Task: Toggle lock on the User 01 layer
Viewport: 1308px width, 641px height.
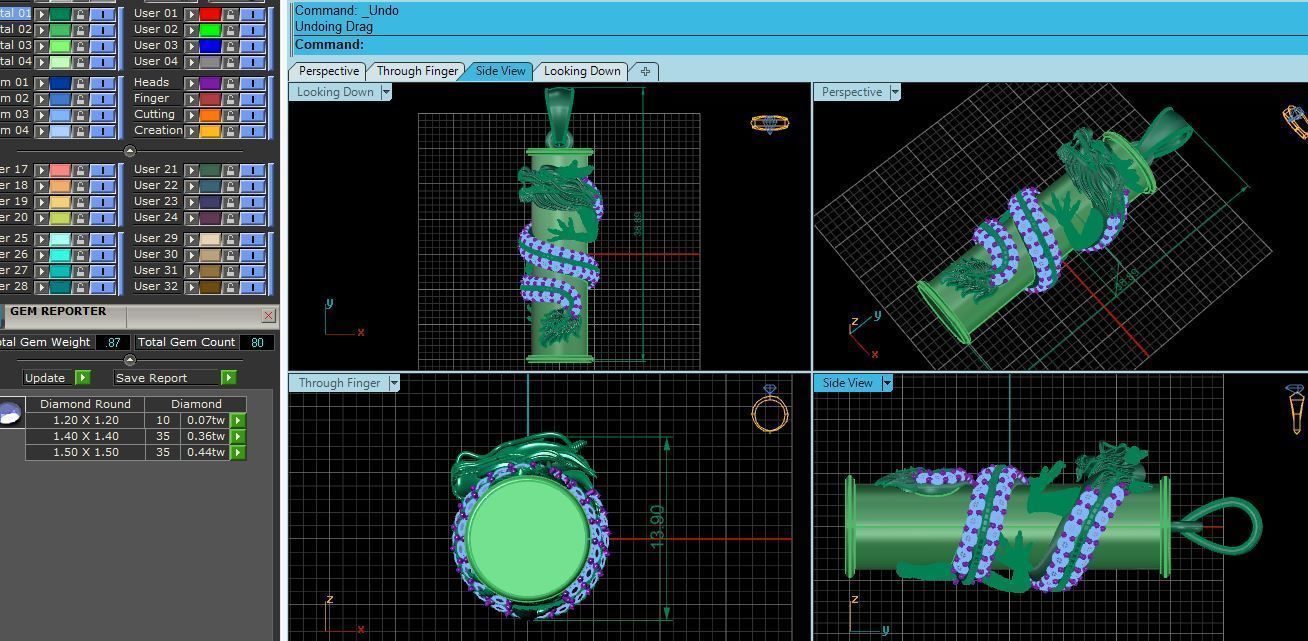Action: (x=231, y=14)
